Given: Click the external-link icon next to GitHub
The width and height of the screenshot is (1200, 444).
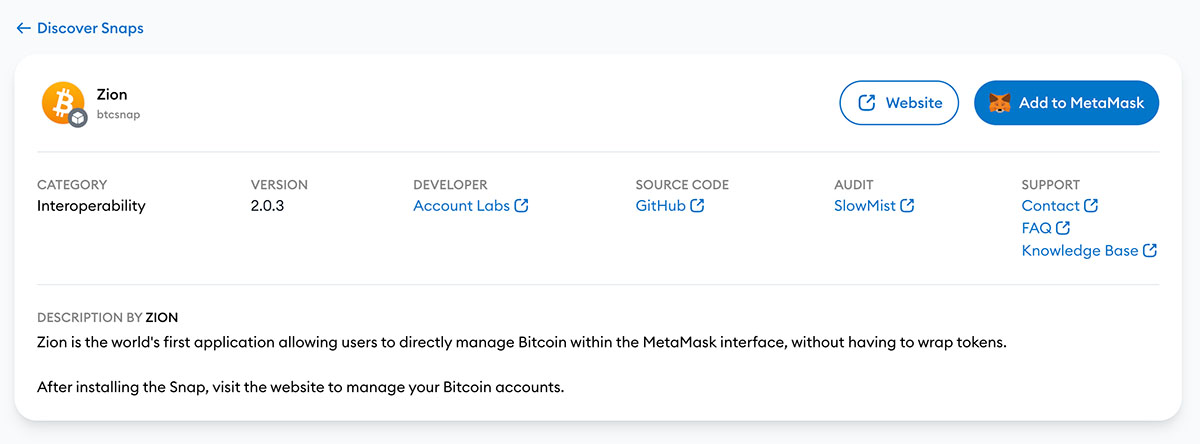Looking at the screenshot, I should (x=697, y=206).
